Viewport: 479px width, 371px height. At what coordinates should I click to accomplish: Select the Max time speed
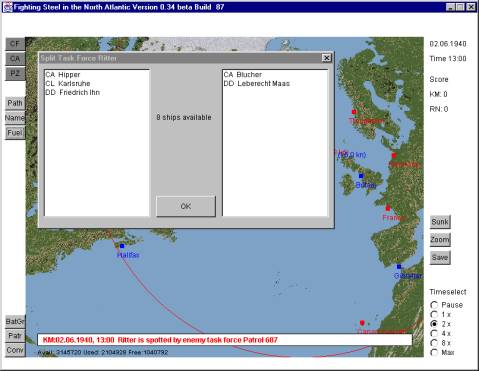pyautogui.click(x=434, y=352)
